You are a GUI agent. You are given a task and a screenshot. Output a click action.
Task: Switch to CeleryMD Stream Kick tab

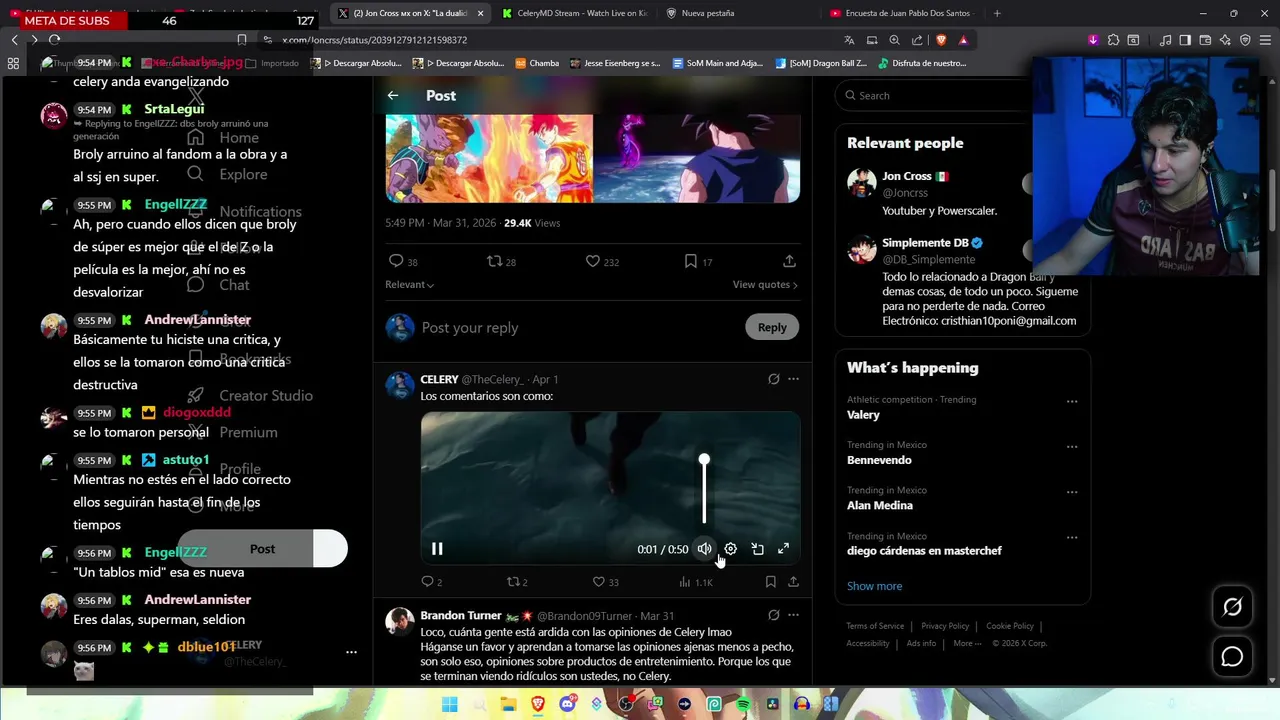pos(574,13)
